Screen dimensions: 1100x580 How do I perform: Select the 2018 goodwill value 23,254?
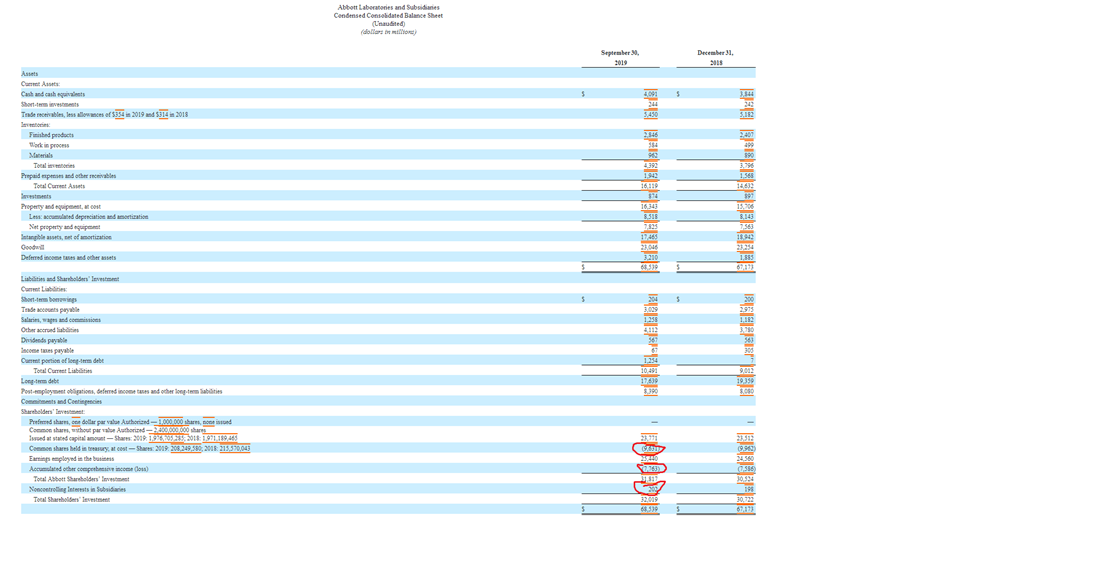tap(745, 247)
